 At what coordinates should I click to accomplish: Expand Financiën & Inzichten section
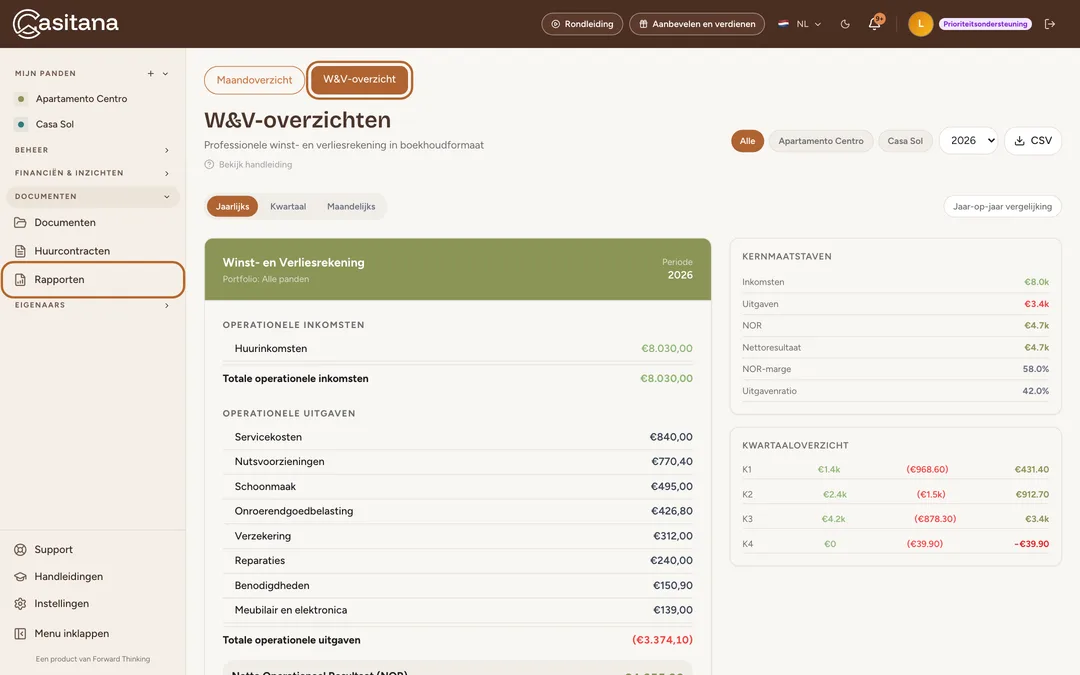(92, 173)
